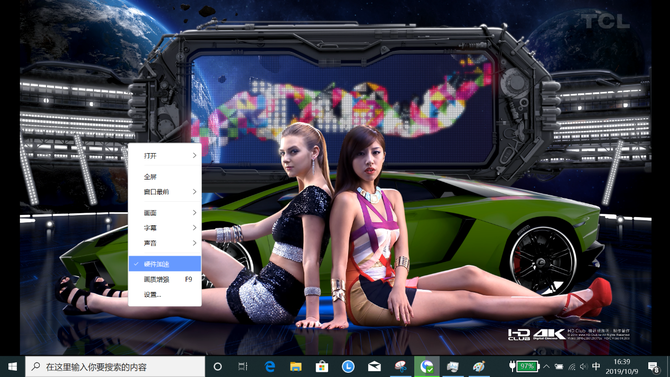This screenshot has height=377, width=670.
Task: Click the Windows Start button
Action: pyautogui.click(x=12, y=366)
